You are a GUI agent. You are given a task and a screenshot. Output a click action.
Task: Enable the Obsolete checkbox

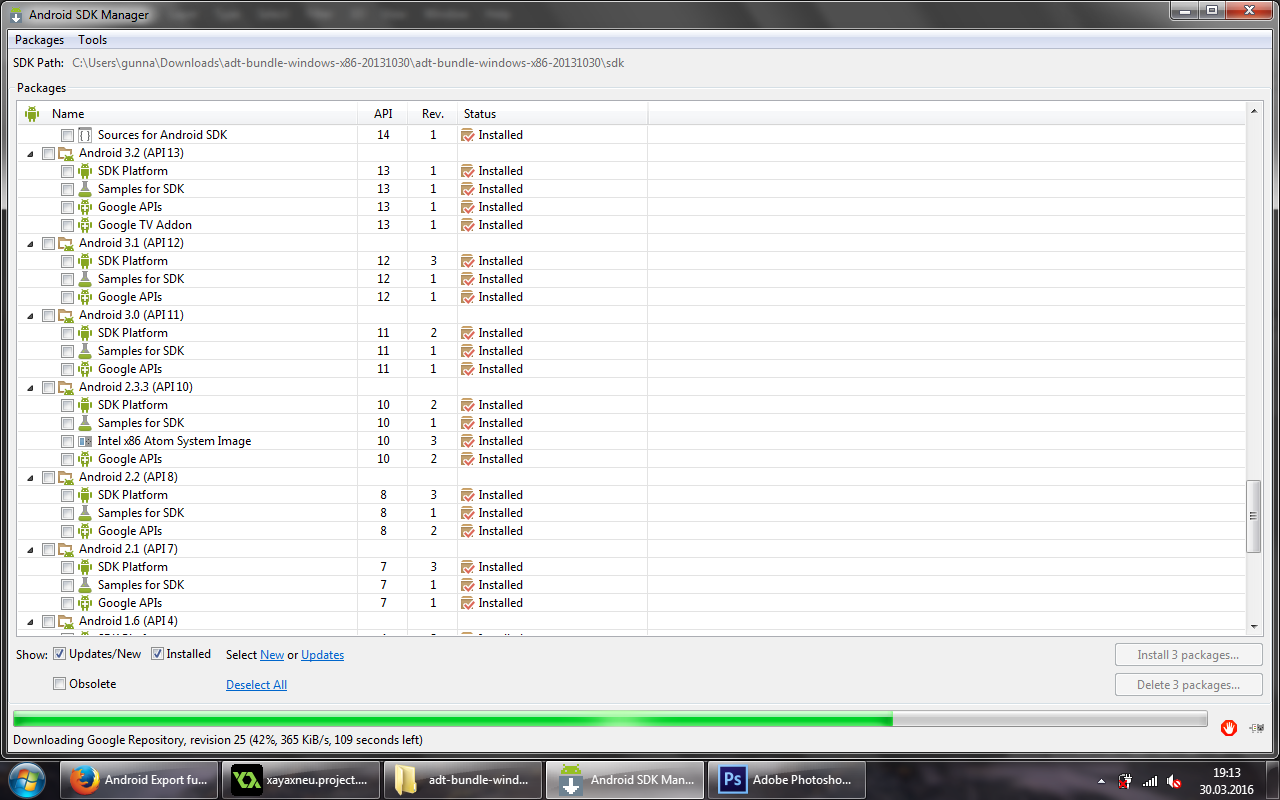point(60,684)
